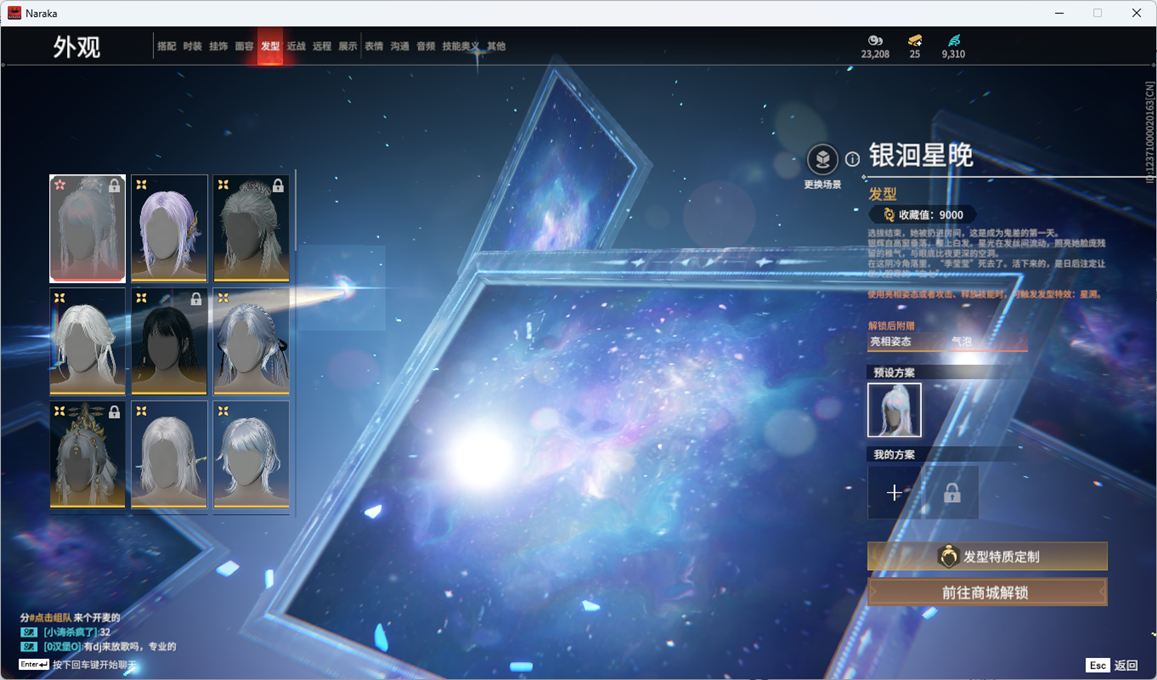Viewport: 1157px width, 680px height.
Task: Click the 外观 page title
Action: tap(77, 47)
